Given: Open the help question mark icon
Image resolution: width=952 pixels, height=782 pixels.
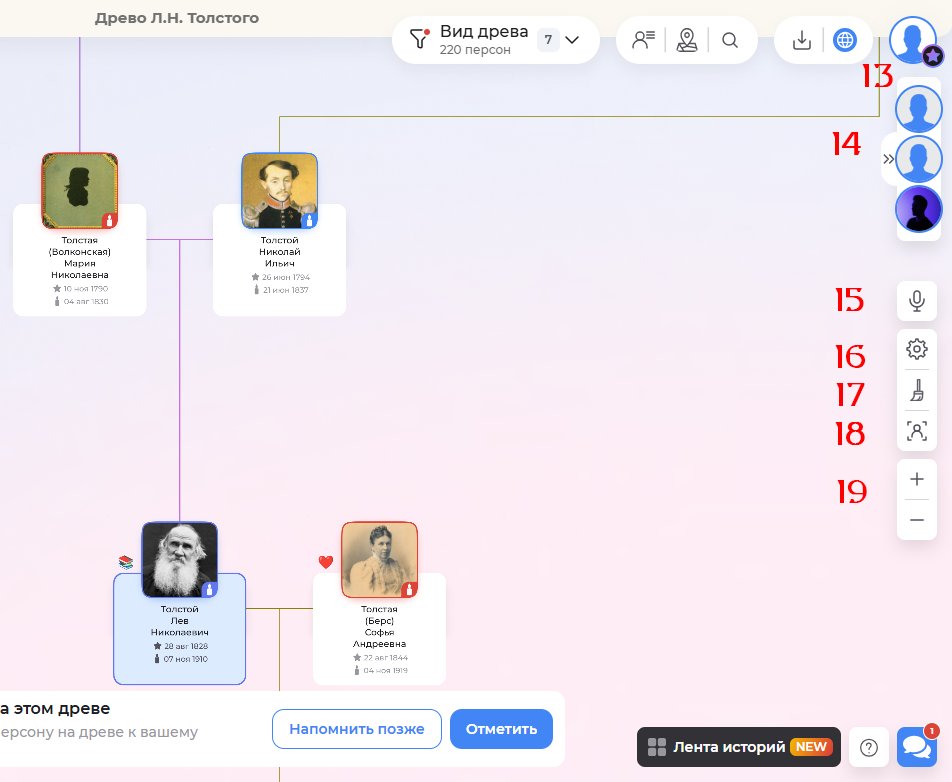Looking at the screenshot, I should [x=869, y=747].
